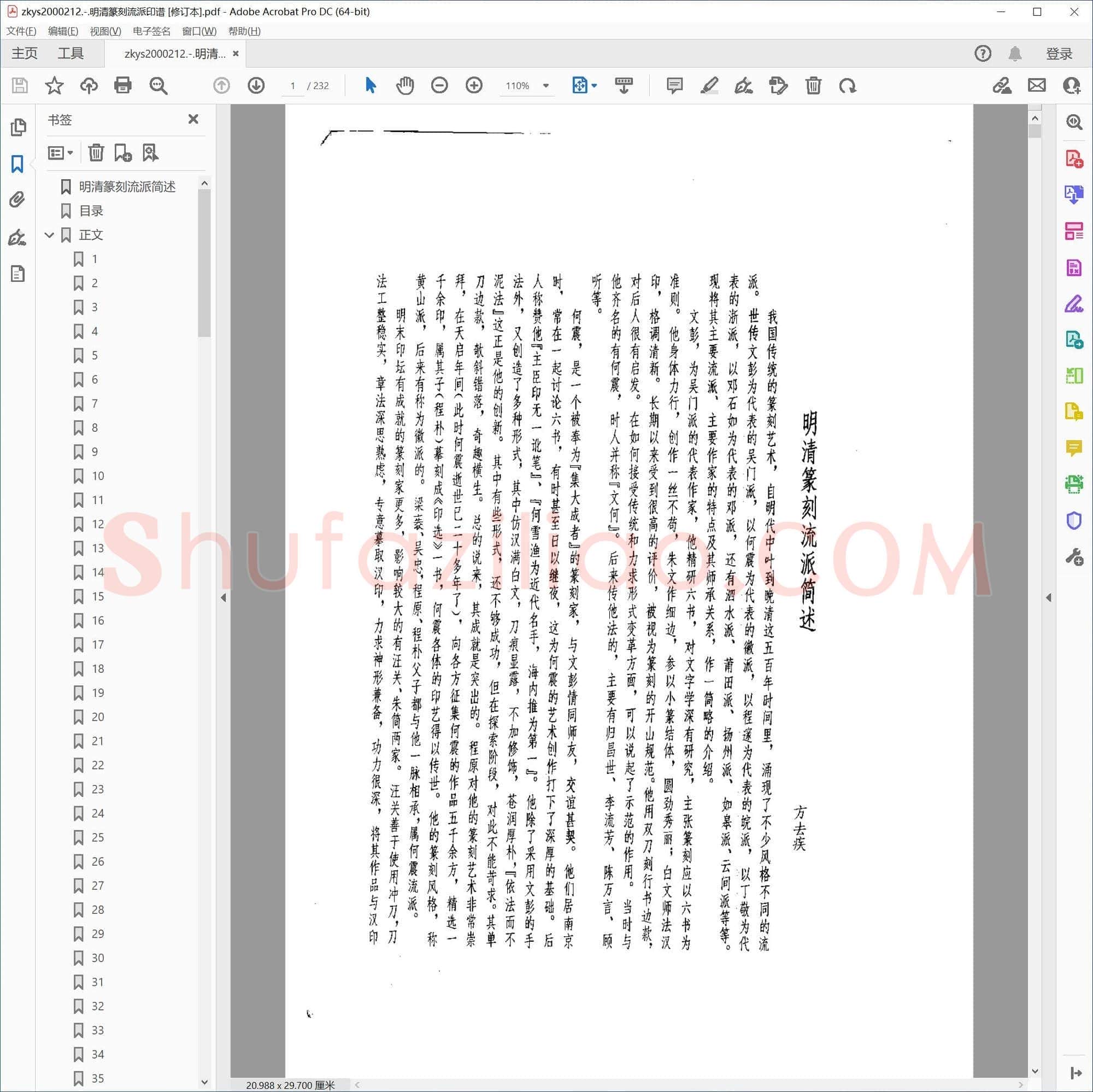Open the 明清篆刻流派简述 bookmark

(x=127, y=187)
